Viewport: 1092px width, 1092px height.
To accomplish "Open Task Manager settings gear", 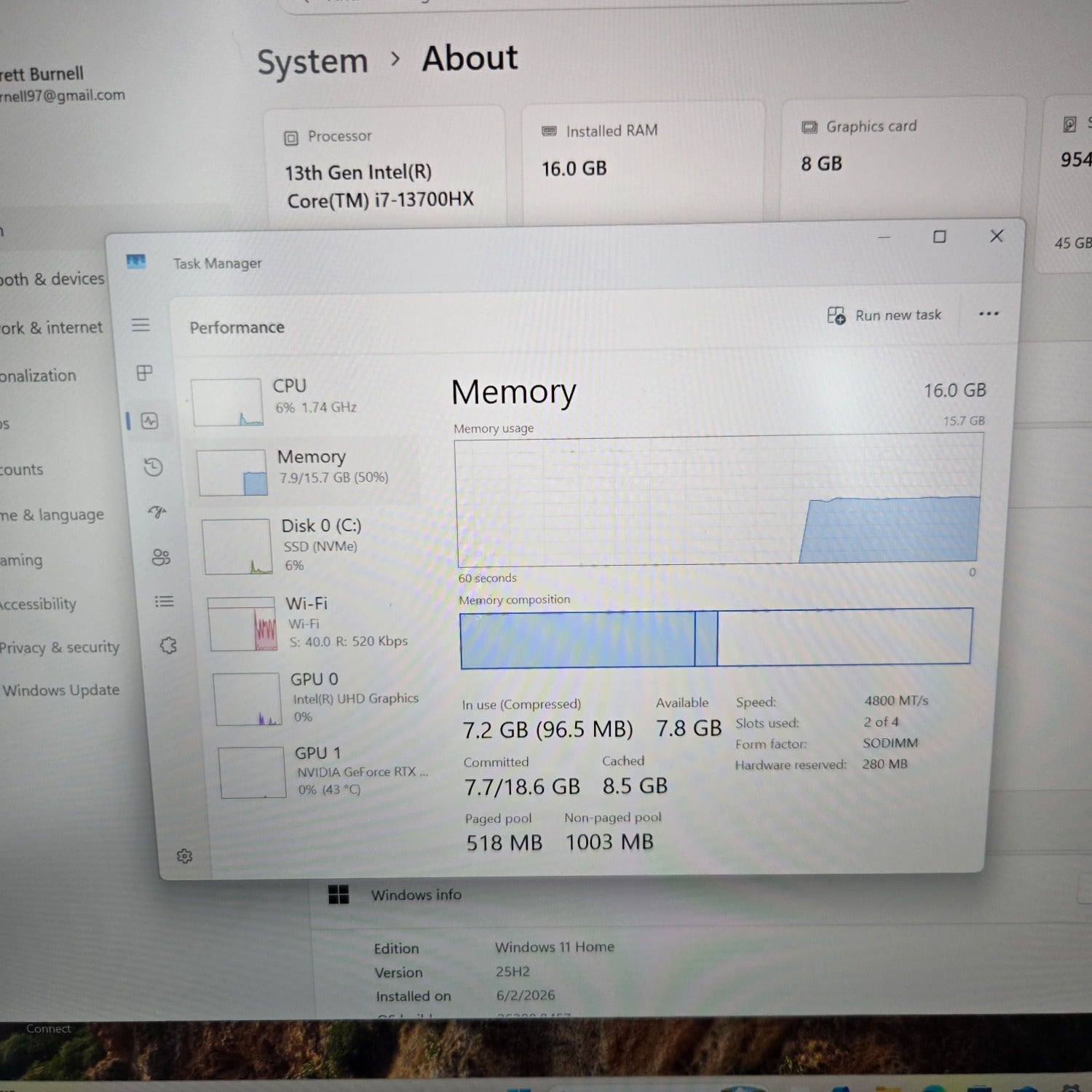I will [185, 856].
